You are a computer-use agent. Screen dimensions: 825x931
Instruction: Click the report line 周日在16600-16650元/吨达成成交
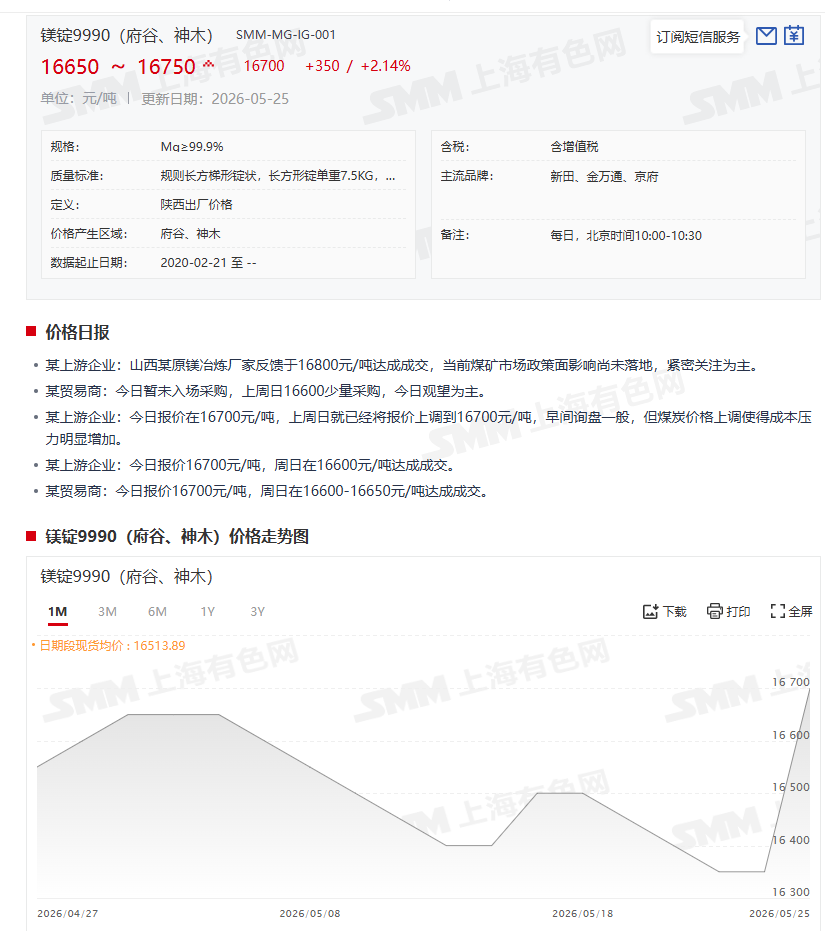pos(270,492)
